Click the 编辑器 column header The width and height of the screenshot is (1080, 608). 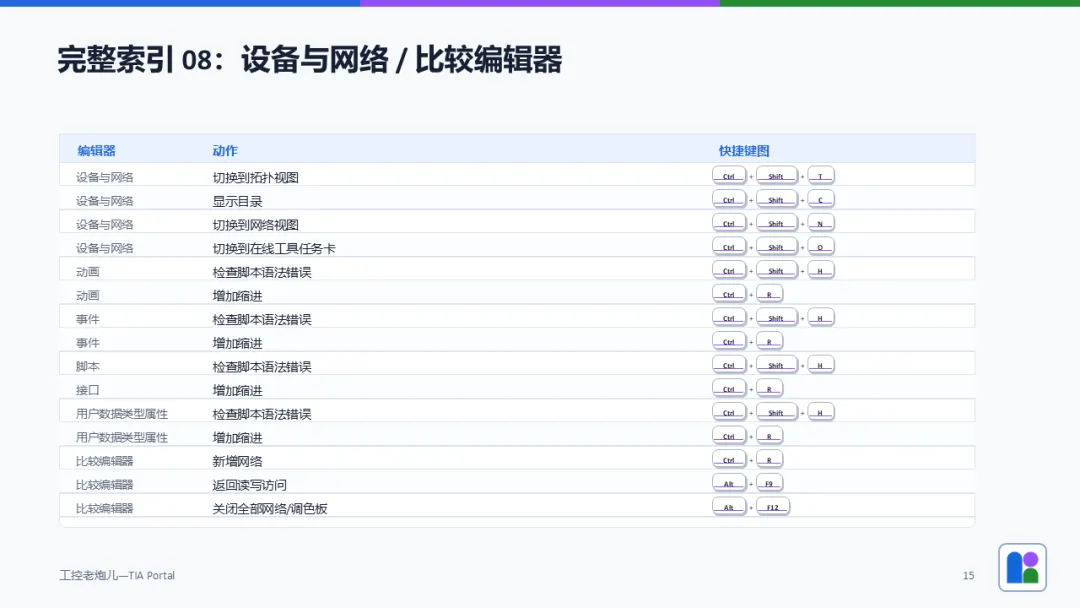[96, 150]
